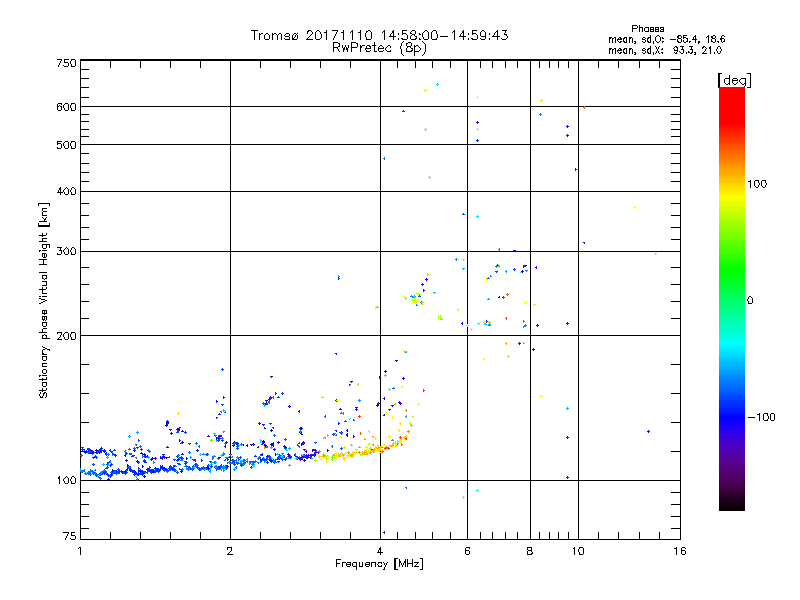Click the 2 tick label on frequency axis
This screenshot has width=800, height=600.
click(230, 551)
